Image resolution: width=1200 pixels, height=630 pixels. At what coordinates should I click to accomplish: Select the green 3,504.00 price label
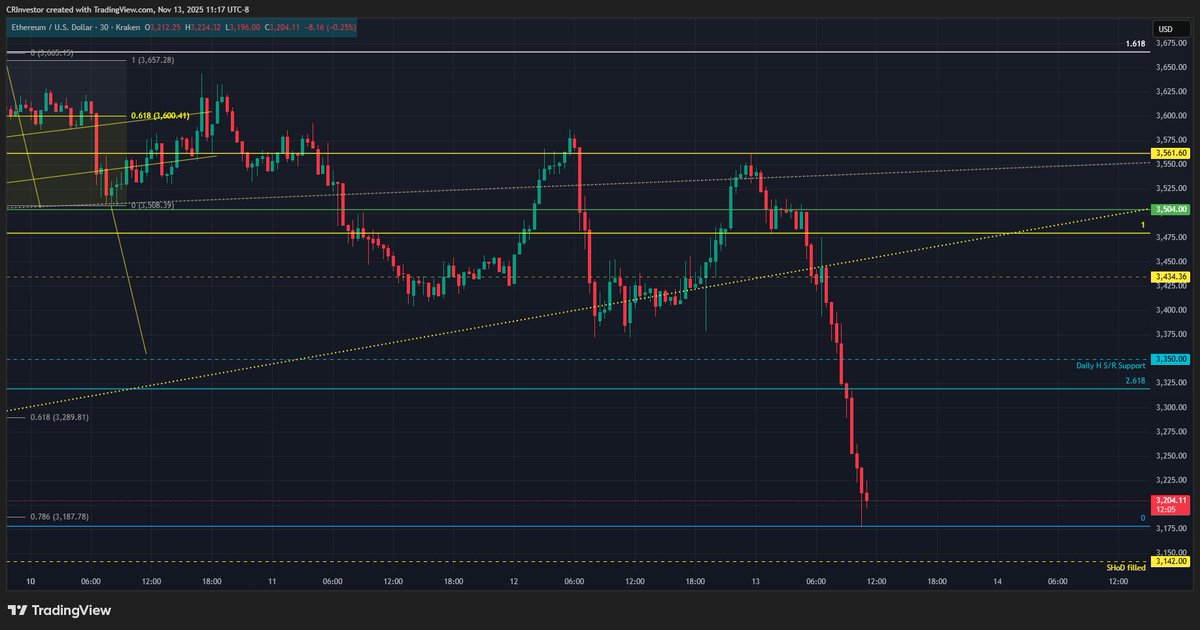(x=1170, y=210)
